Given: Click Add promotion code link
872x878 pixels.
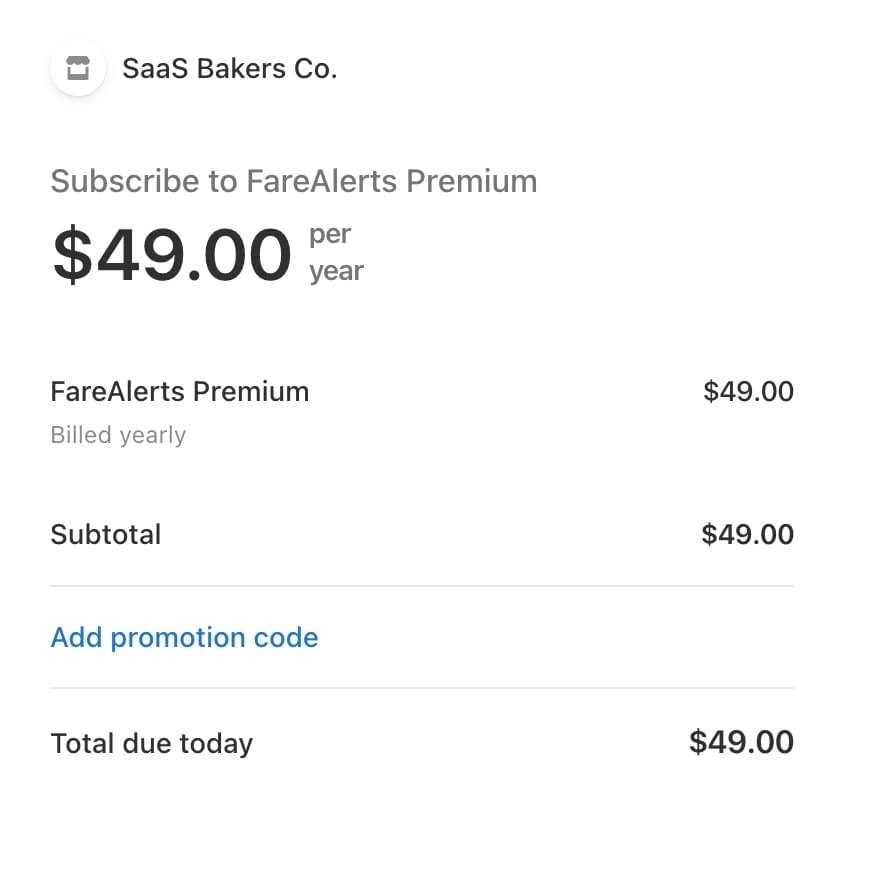Looking at the screenshot, I should pos(184,637).
